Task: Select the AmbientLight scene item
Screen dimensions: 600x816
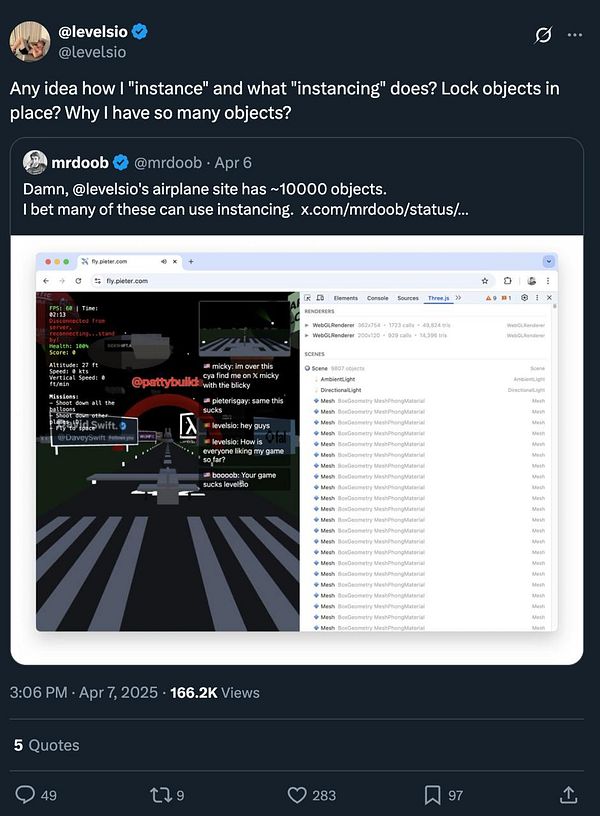Action: coord(340,380)
